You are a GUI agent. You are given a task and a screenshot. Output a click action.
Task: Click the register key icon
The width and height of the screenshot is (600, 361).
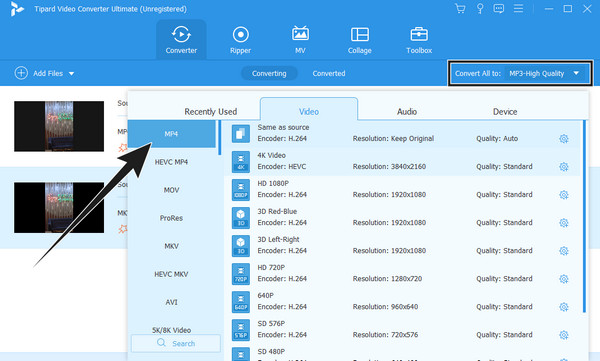(x=480, y=8)
